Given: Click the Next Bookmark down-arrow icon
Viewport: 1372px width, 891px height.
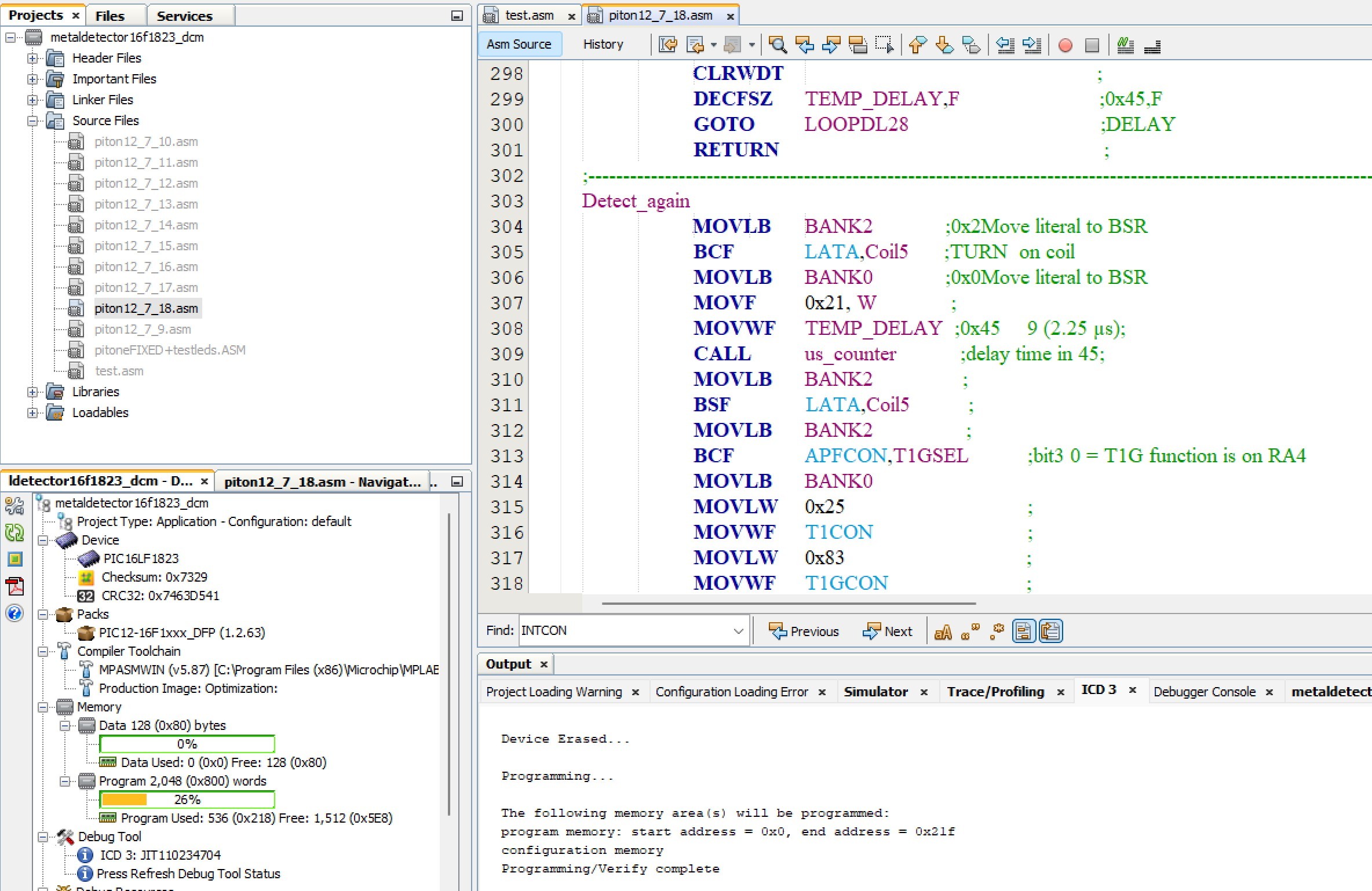Looking at the screenshot, I should pyautogui.click(x=944, y=45).
